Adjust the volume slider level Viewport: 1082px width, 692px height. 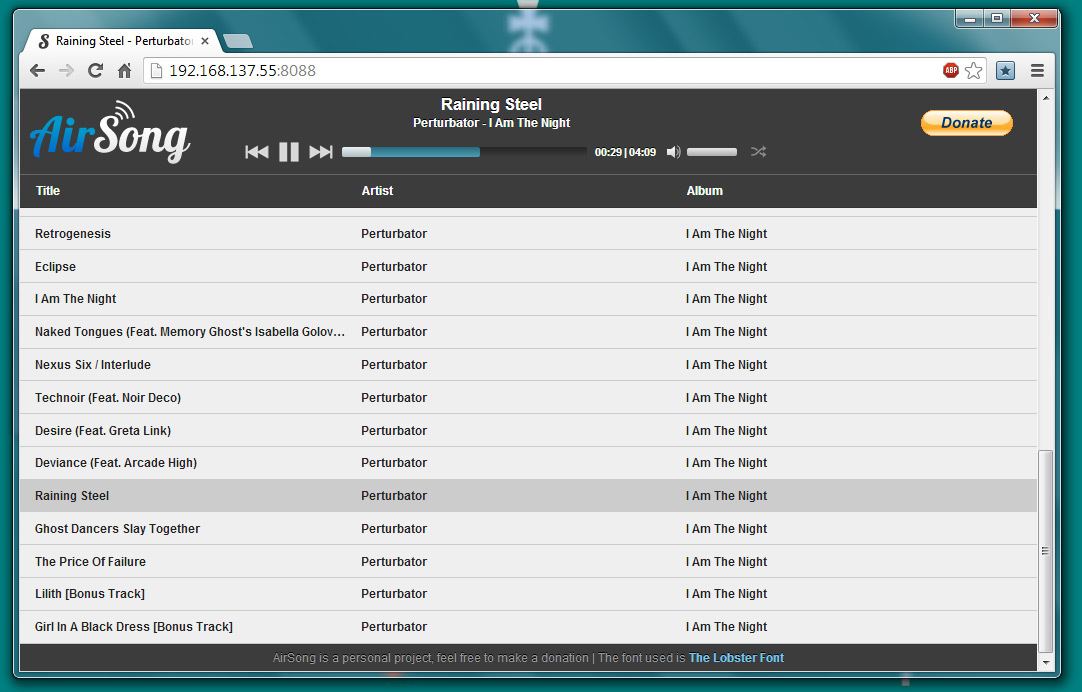pos(712,152)
